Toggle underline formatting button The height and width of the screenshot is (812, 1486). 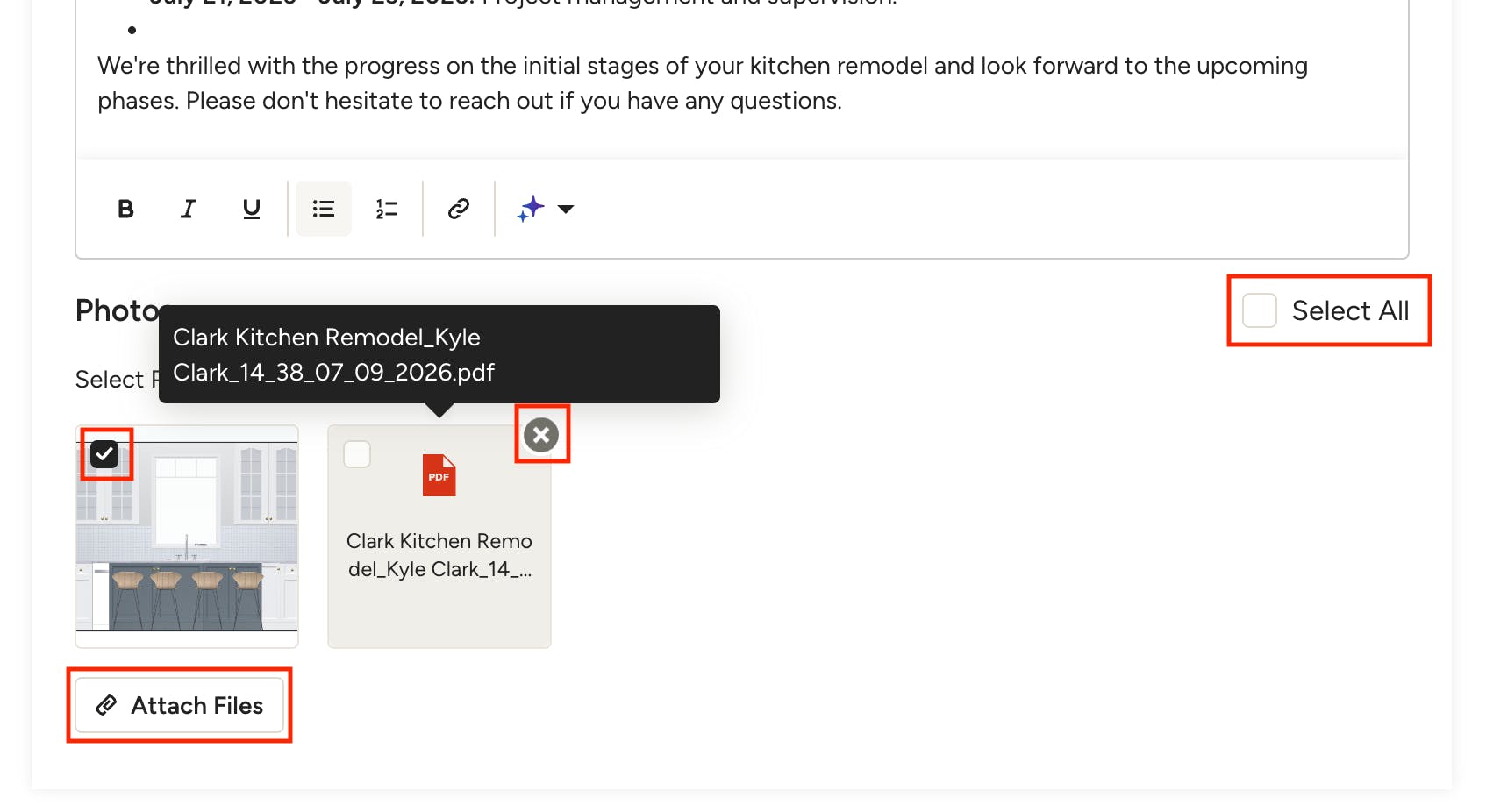252,209
